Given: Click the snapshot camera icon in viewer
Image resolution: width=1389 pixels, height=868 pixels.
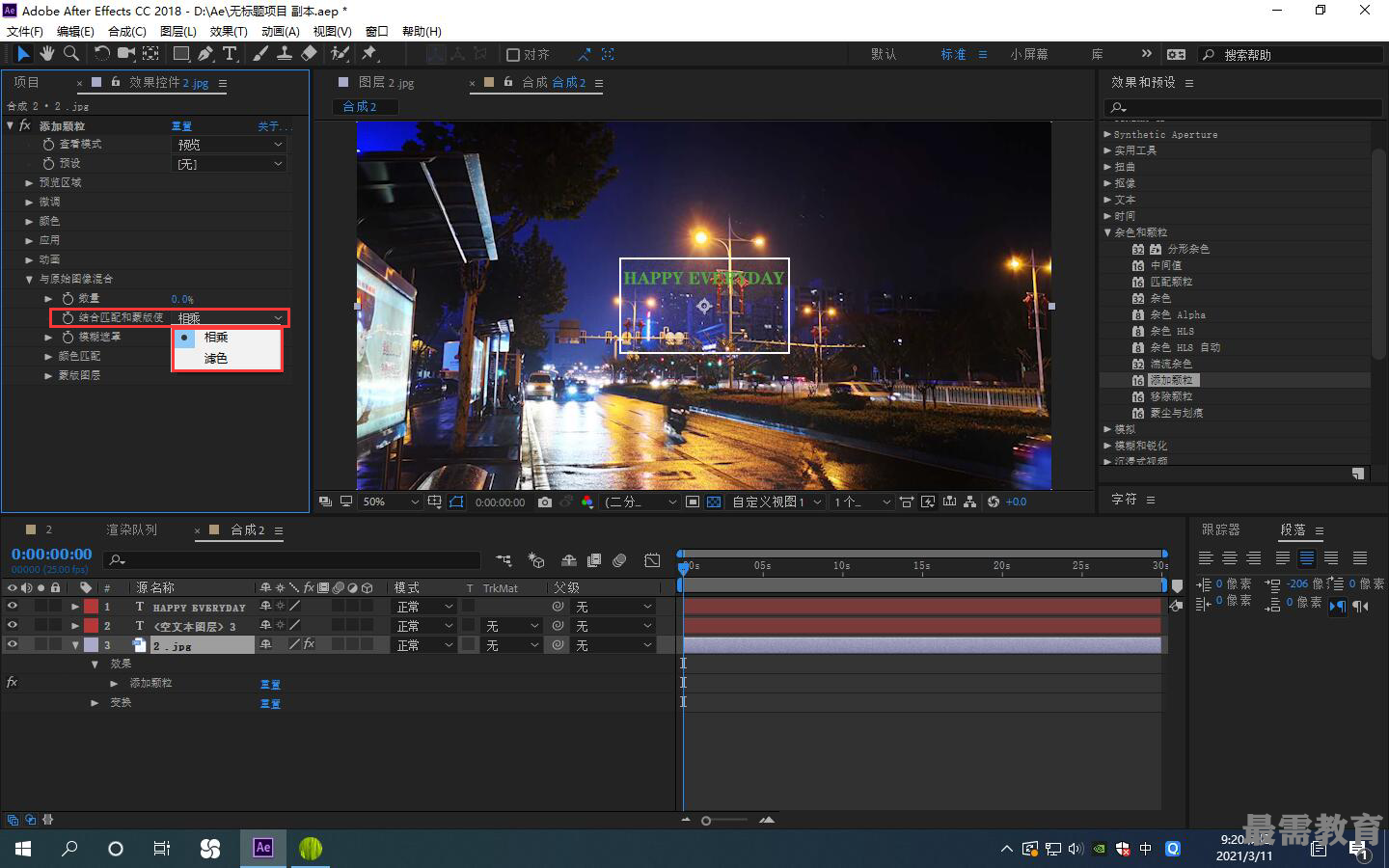Looking at the screenshot, I should [x=545, y=502].
